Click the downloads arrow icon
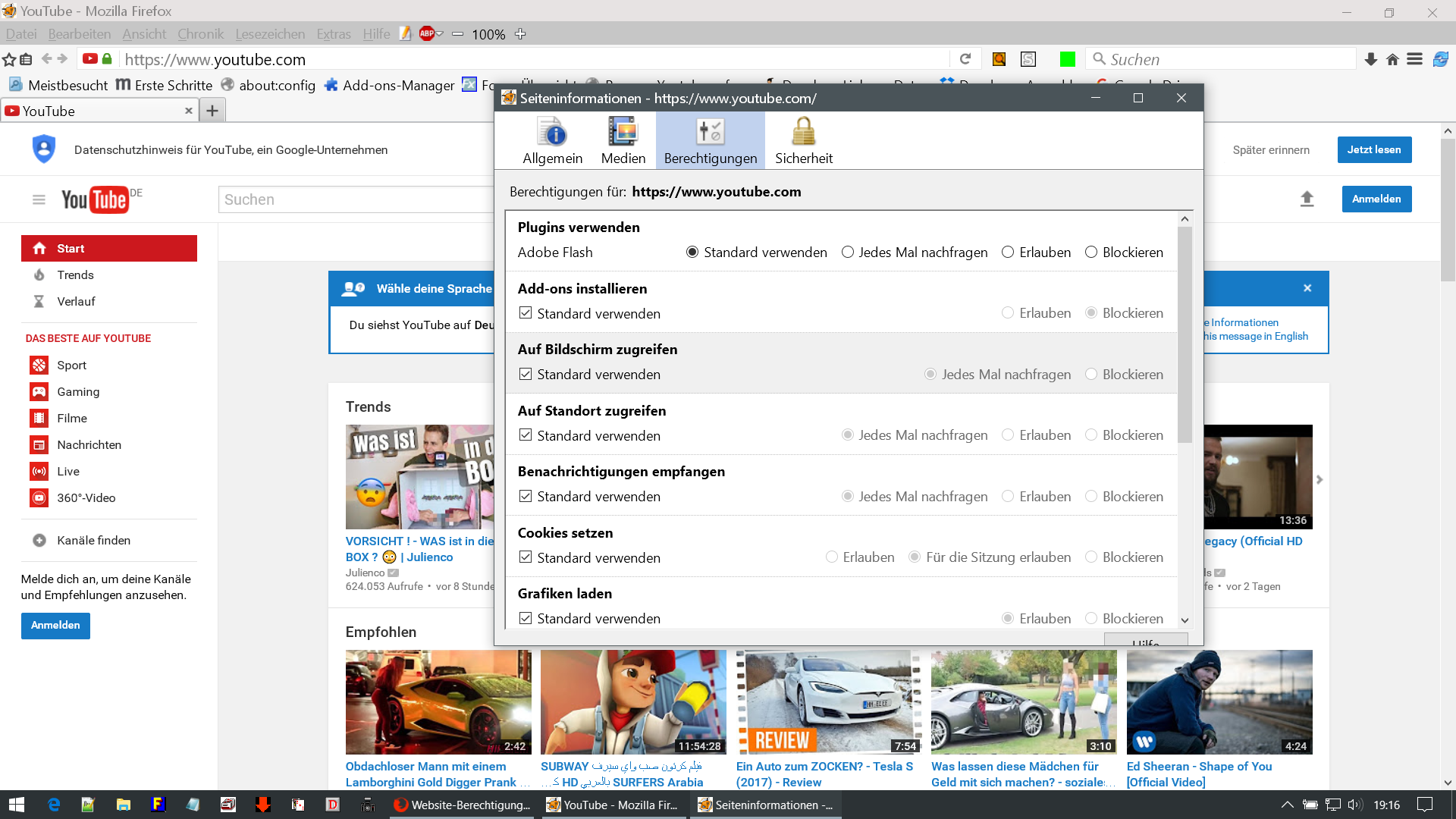 click(1370, 59)
